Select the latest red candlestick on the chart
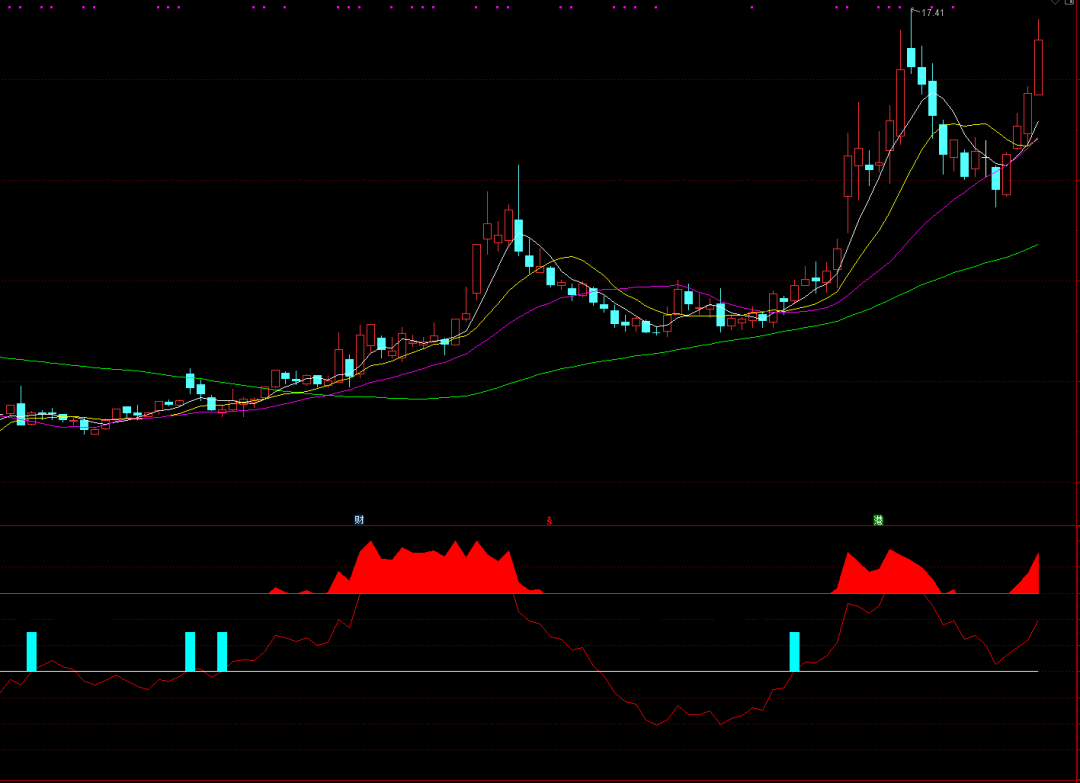The height and width of the screenshot is (783, 1080). pyautogui.click(x=1038, y=67)
